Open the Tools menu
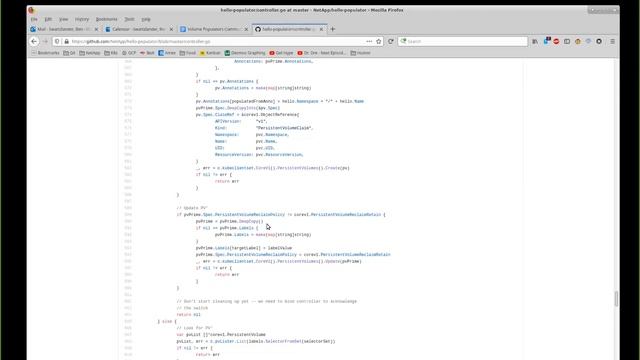 click(x=129, y=19)
